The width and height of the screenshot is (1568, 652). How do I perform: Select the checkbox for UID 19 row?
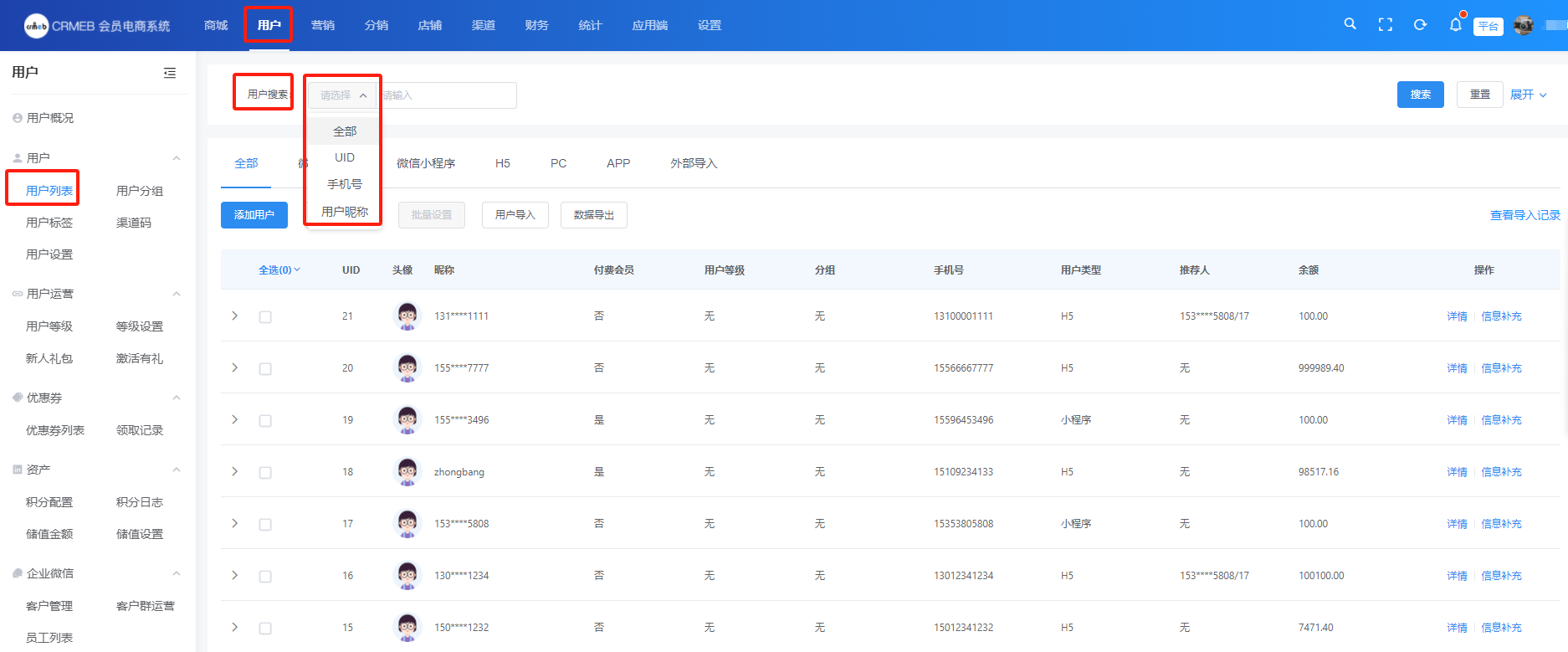point(265,421)
